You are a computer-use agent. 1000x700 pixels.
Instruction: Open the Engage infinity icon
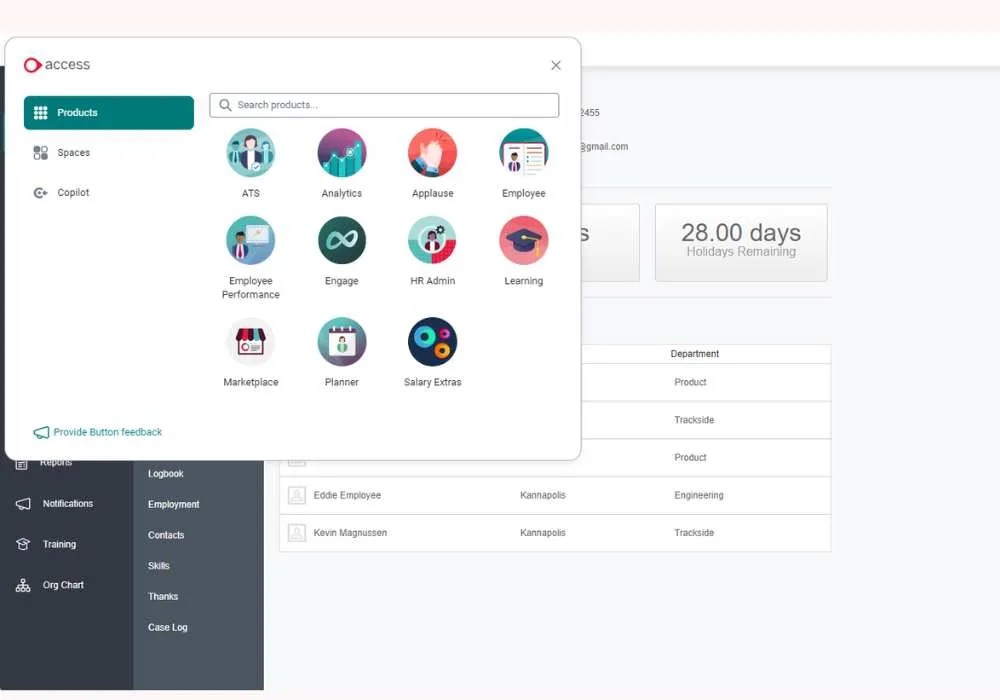[342, 240]
